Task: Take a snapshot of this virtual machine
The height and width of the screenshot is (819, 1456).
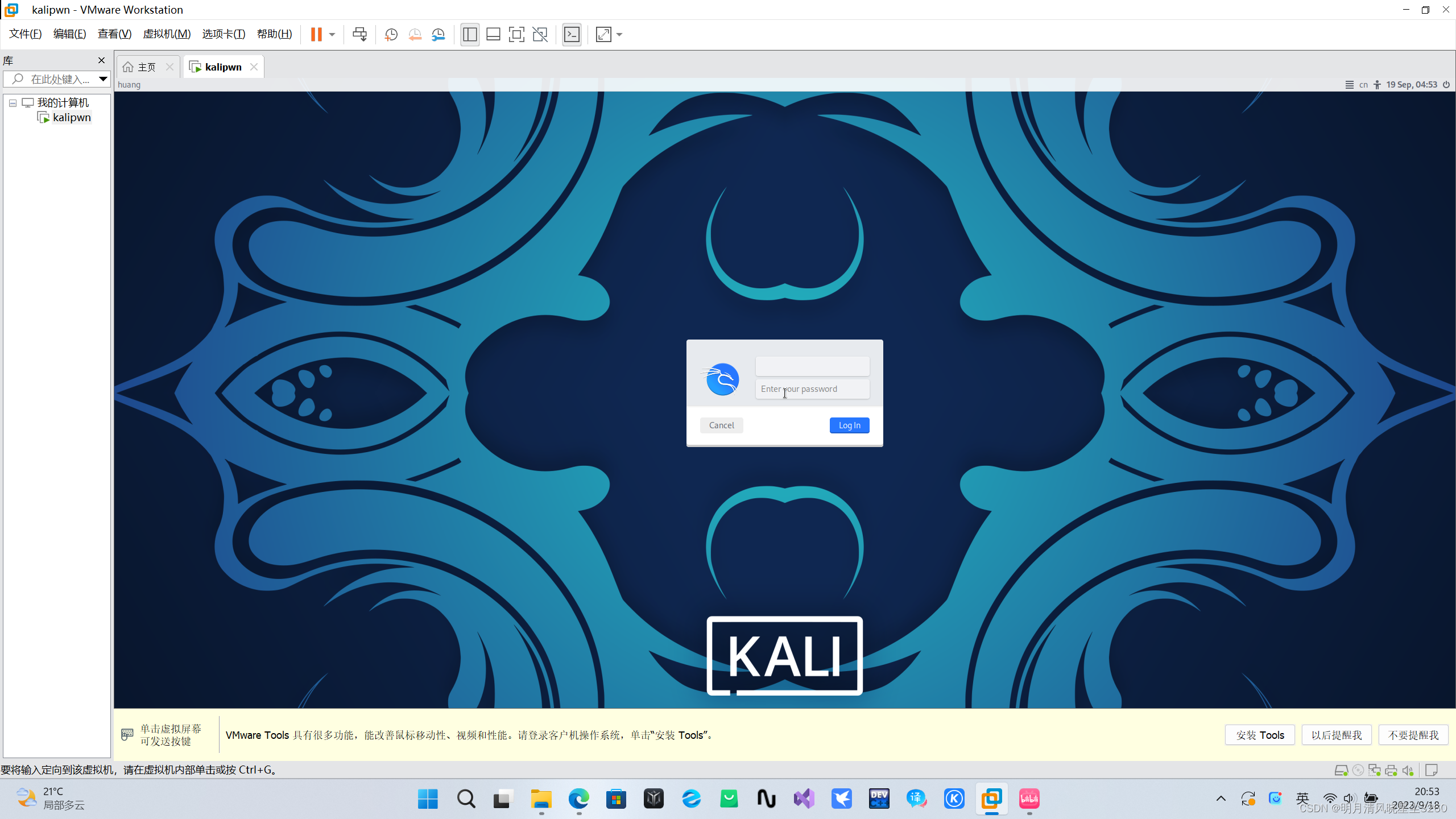Action: point(391,35)
